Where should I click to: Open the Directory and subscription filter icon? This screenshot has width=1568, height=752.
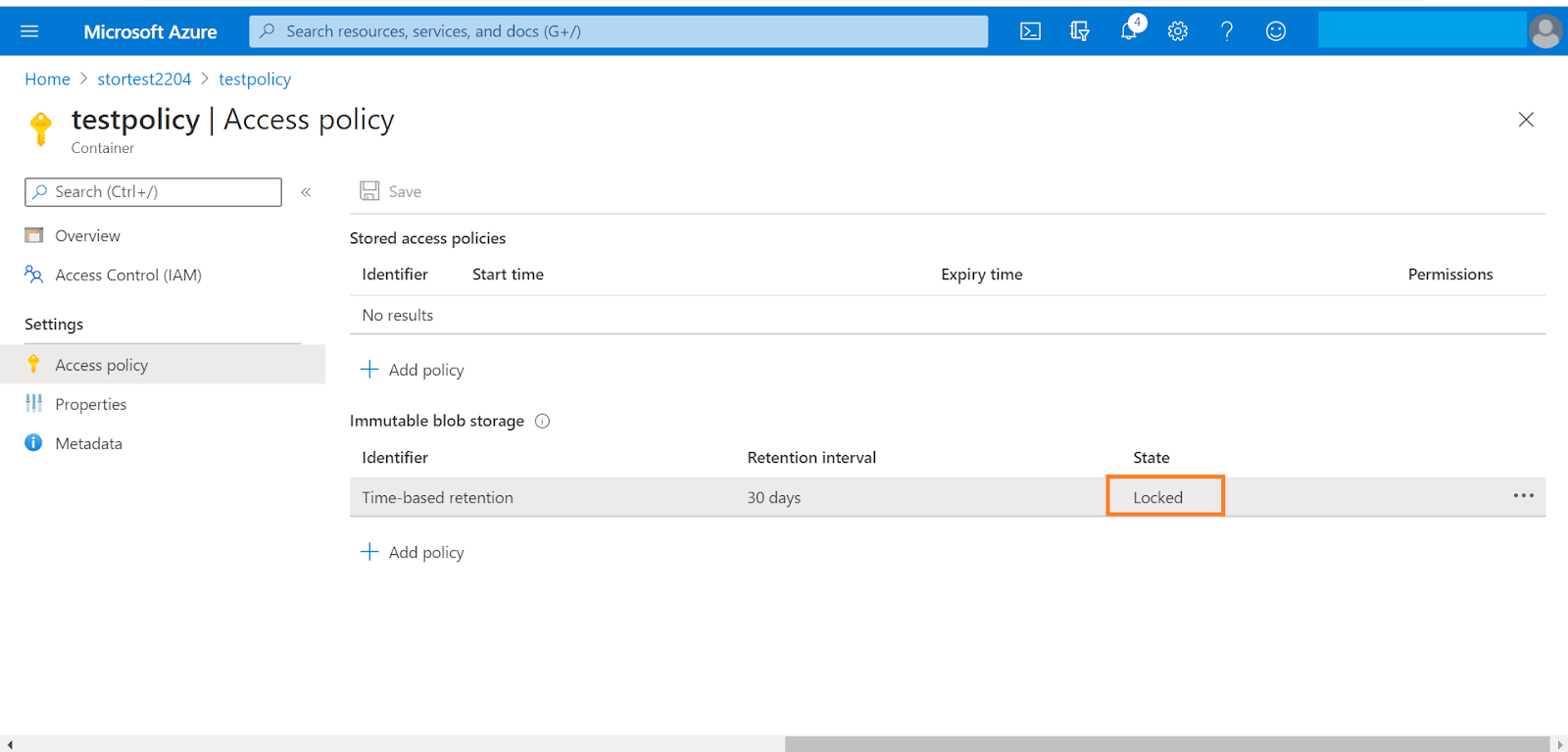(x=1080, y=31)
